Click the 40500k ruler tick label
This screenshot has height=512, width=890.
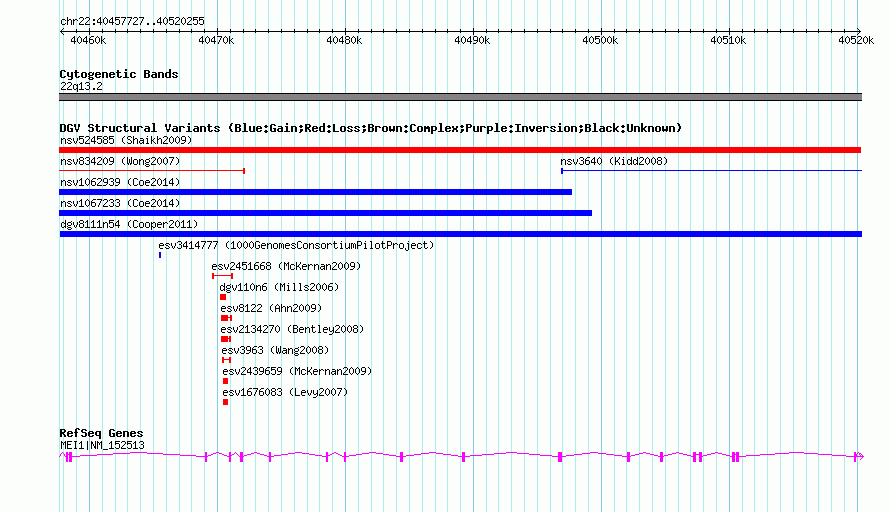click(600, 40)
